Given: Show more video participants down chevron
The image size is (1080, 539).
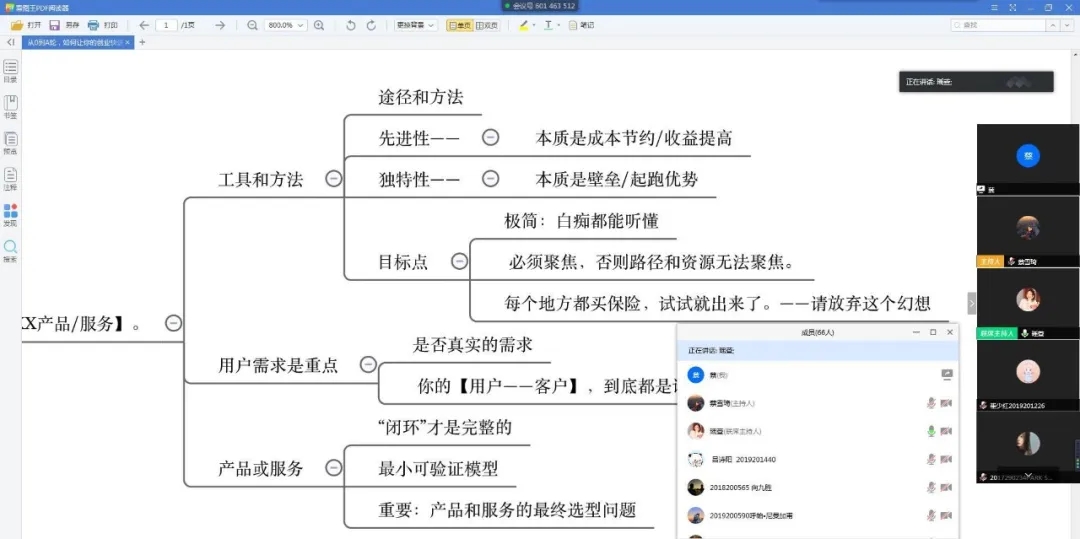Looking at the screenshot, I should (1028, 475).
